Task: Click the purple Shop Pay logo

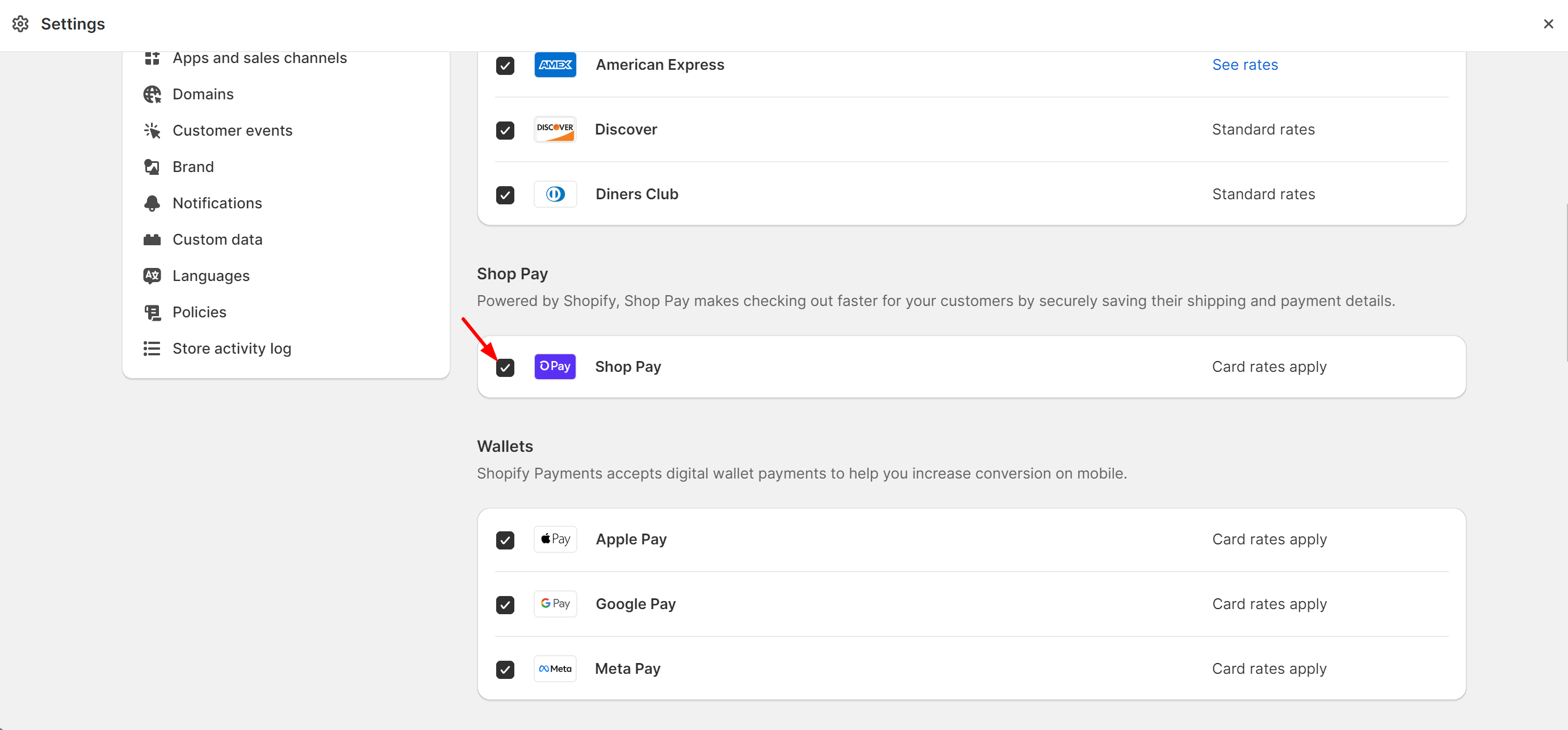Action: (x=555, y=367)
